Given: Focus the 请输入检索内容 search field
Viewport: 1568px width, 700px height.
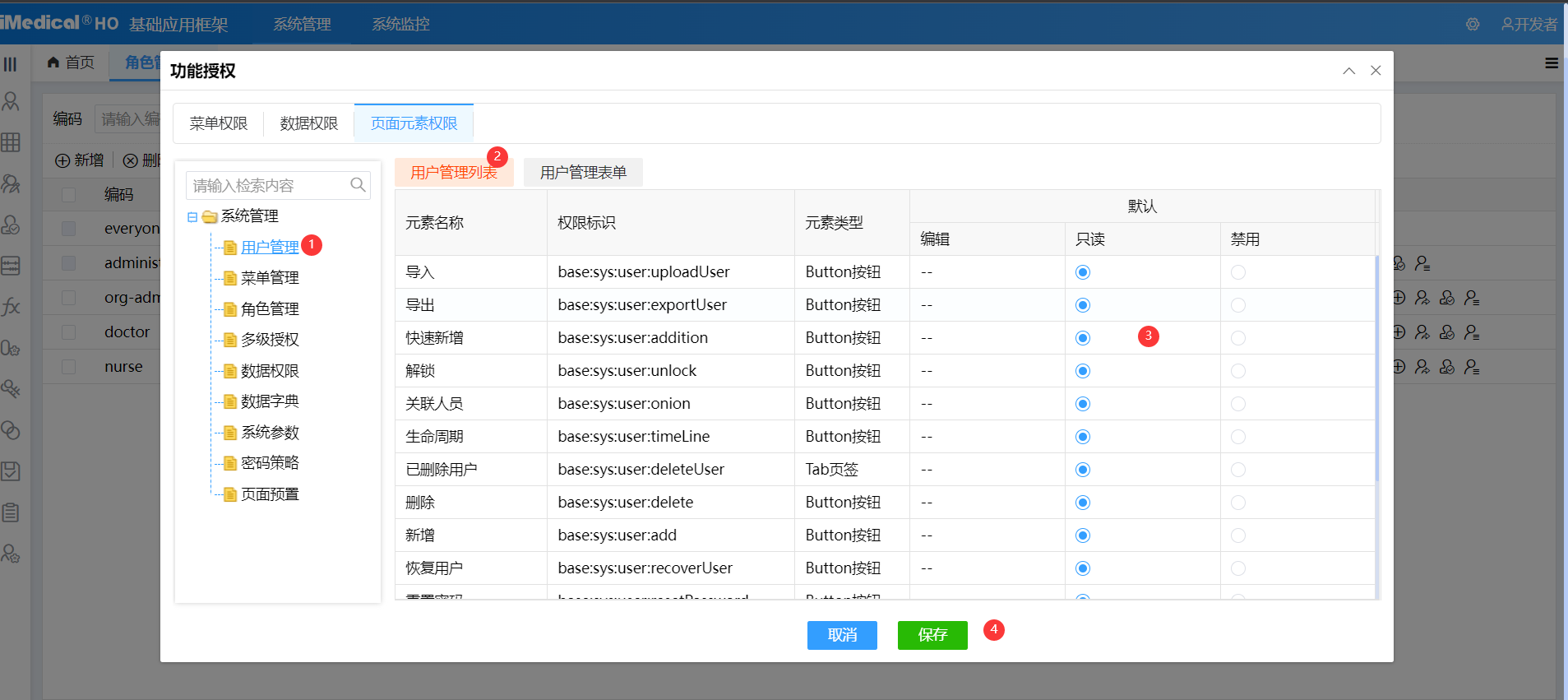Looking at the screenshot, I should pyautogui.click(x=278, y=185).
